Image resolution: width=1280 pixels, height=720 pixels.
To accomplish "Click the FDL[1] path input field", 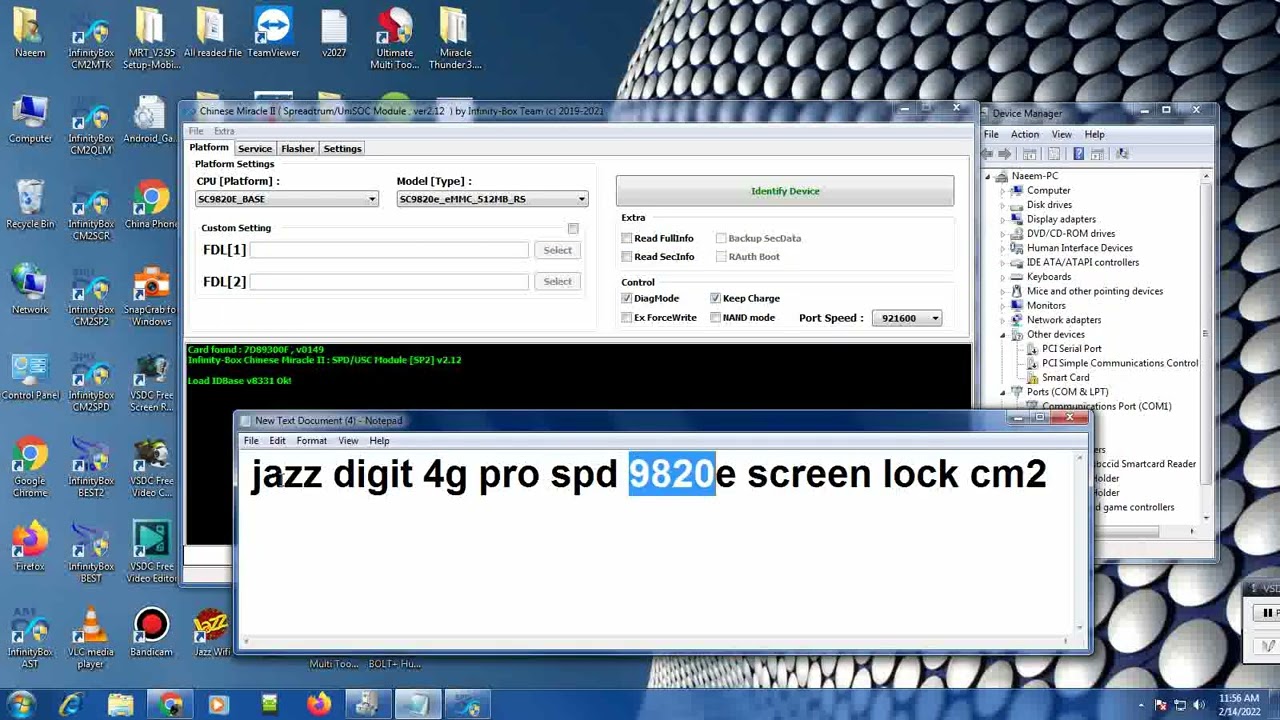I will (x=389, y=250).
